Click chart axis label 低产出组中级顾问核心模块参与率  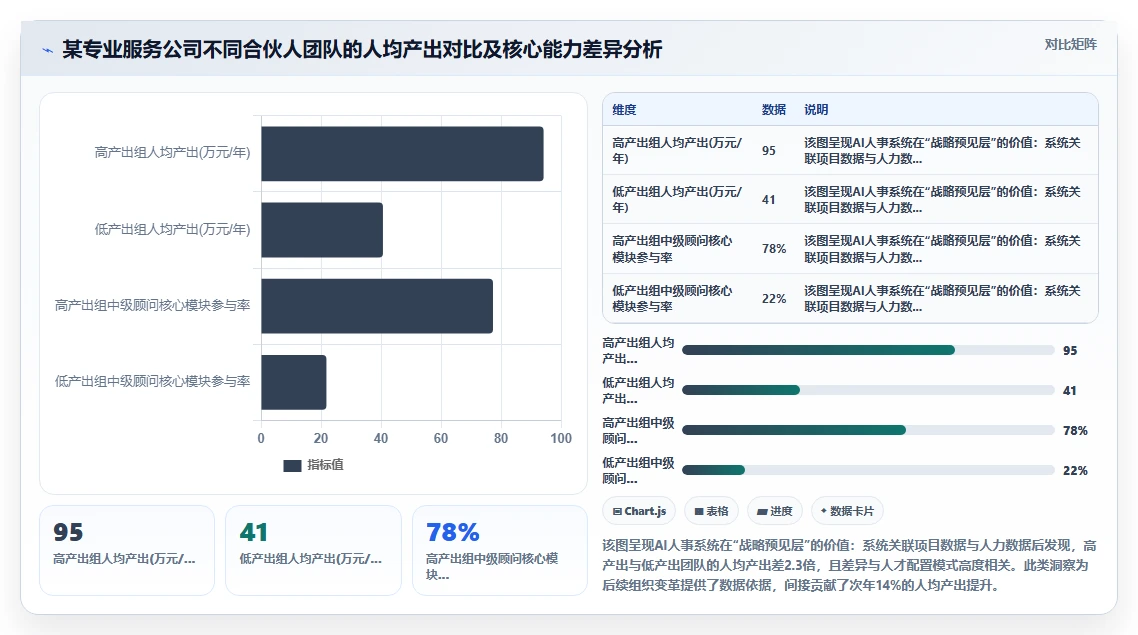152,381
